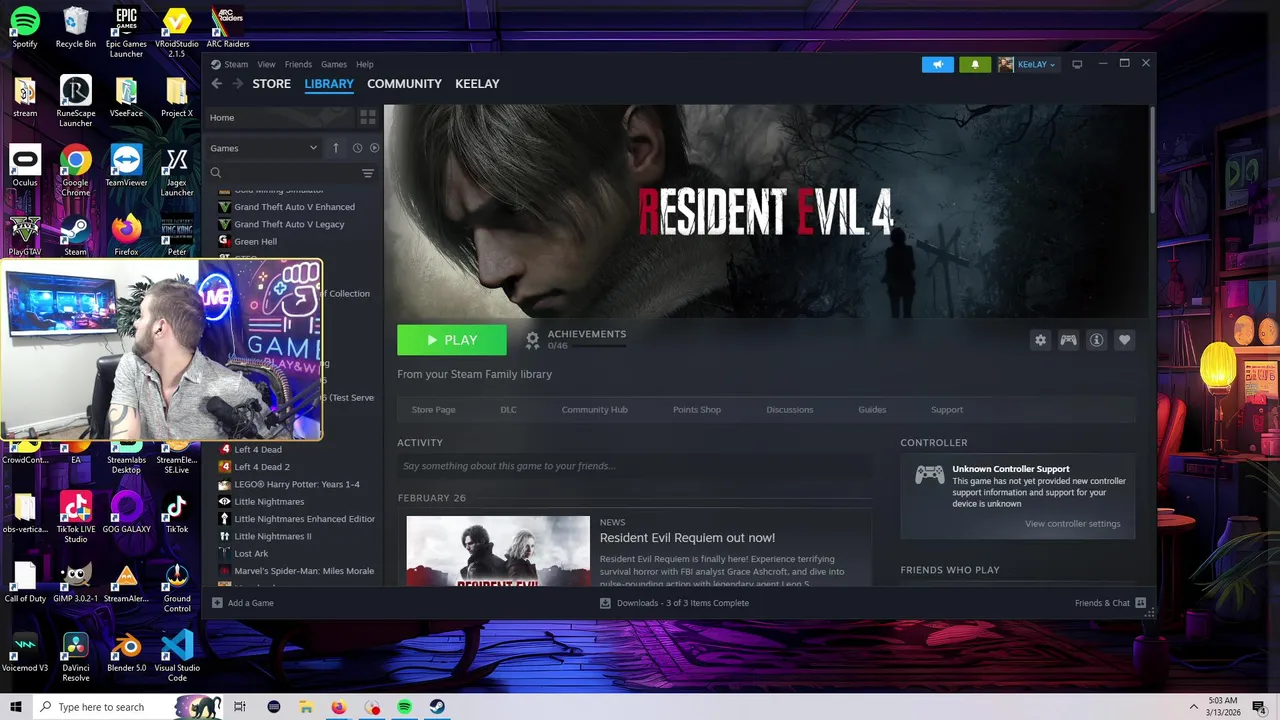Open the green notifications bell
The image size is (1280, 720).
[x=975, y=64]
